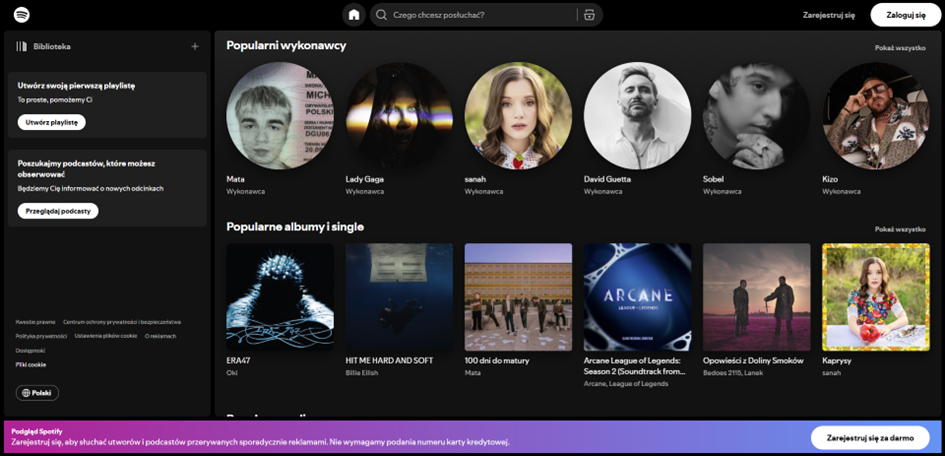Click the search field 'Czego chcesz posłuchać?'
Viewport: 945px width, 456px height.
pos(486,15)
